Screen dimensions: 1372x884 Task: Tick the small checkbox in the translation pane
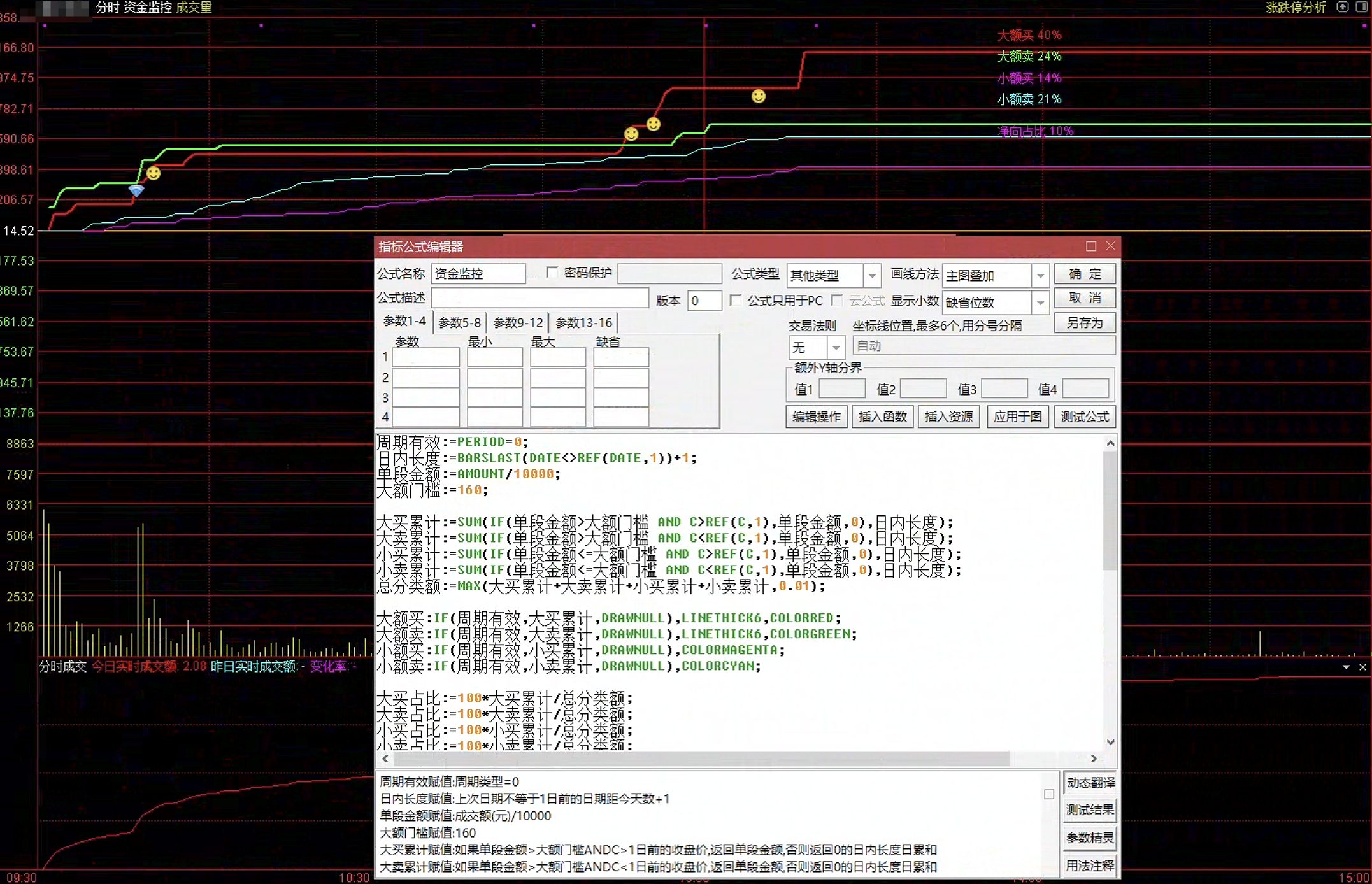point(1048,794)
